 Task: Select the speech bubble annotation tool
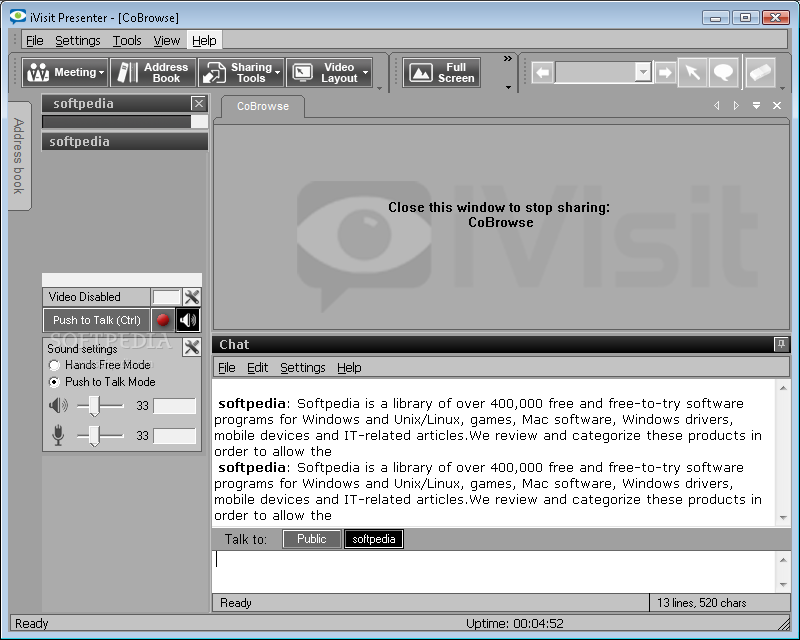[723, 72]
